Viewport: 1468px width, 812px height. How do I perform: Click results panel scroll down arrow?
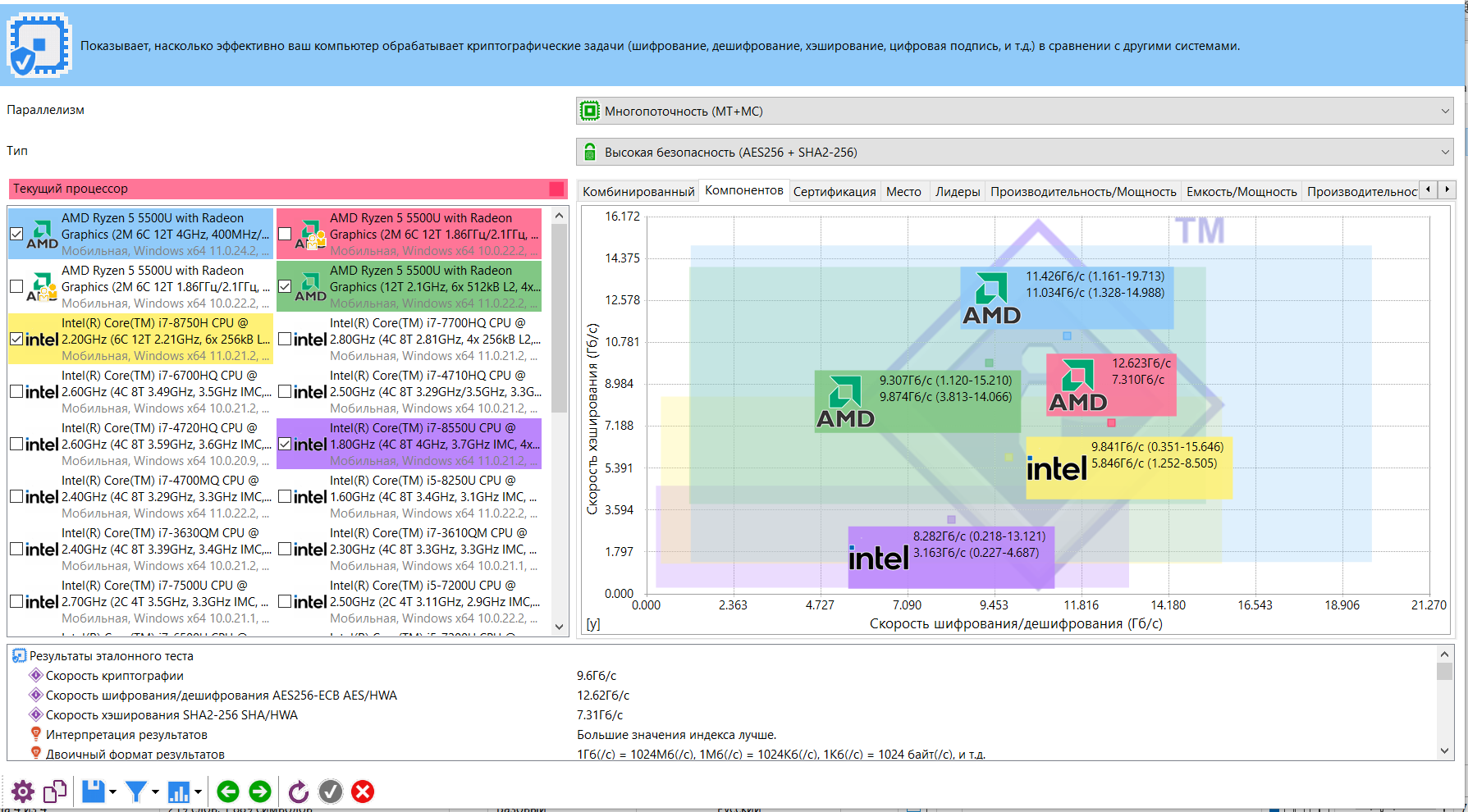point(1444,750)
